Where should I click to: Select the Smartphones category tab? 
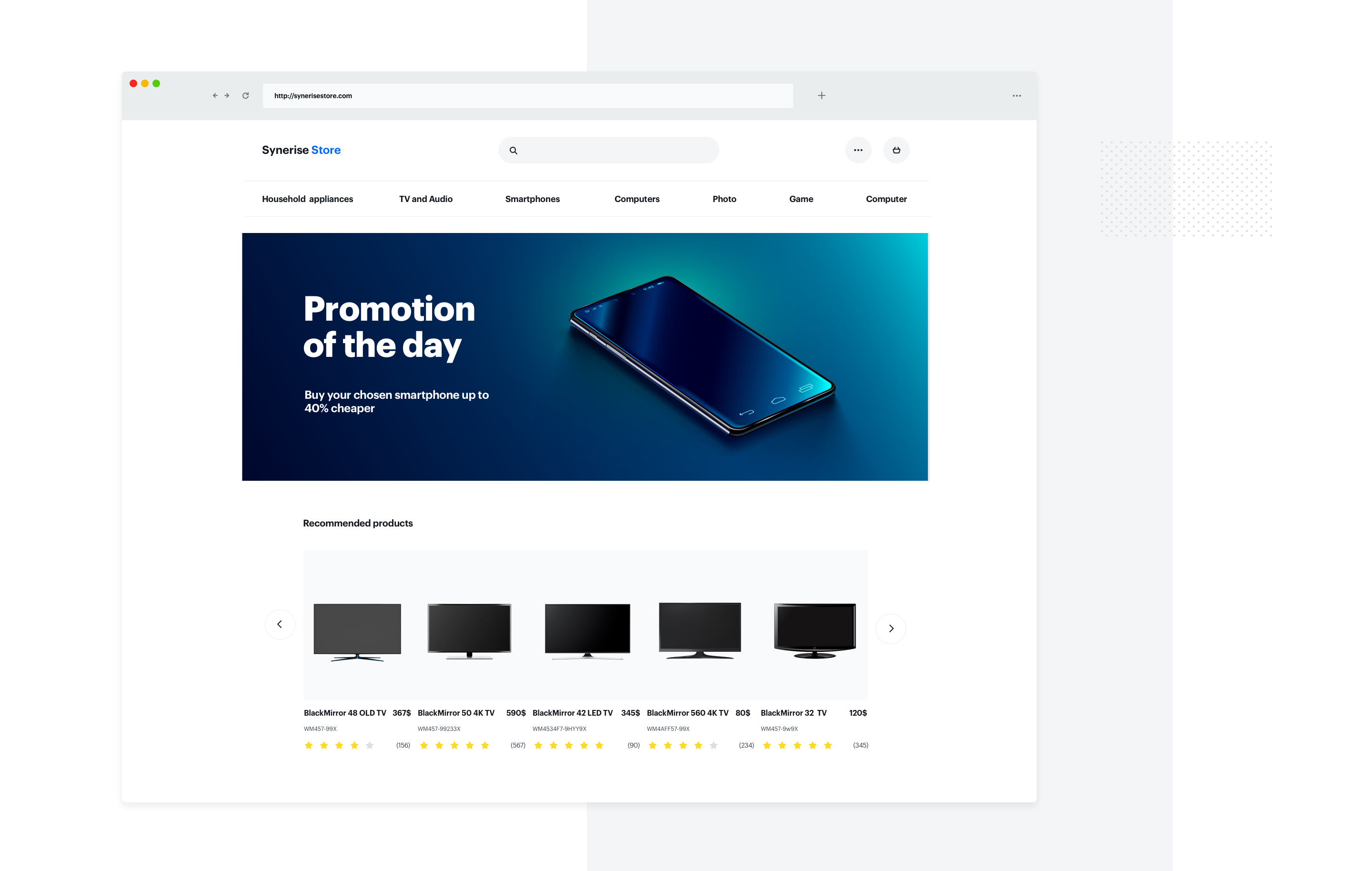point(532,199)
